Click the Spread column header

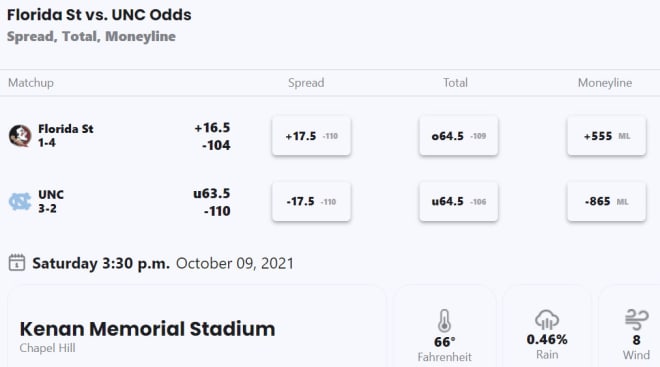(306, 83)
